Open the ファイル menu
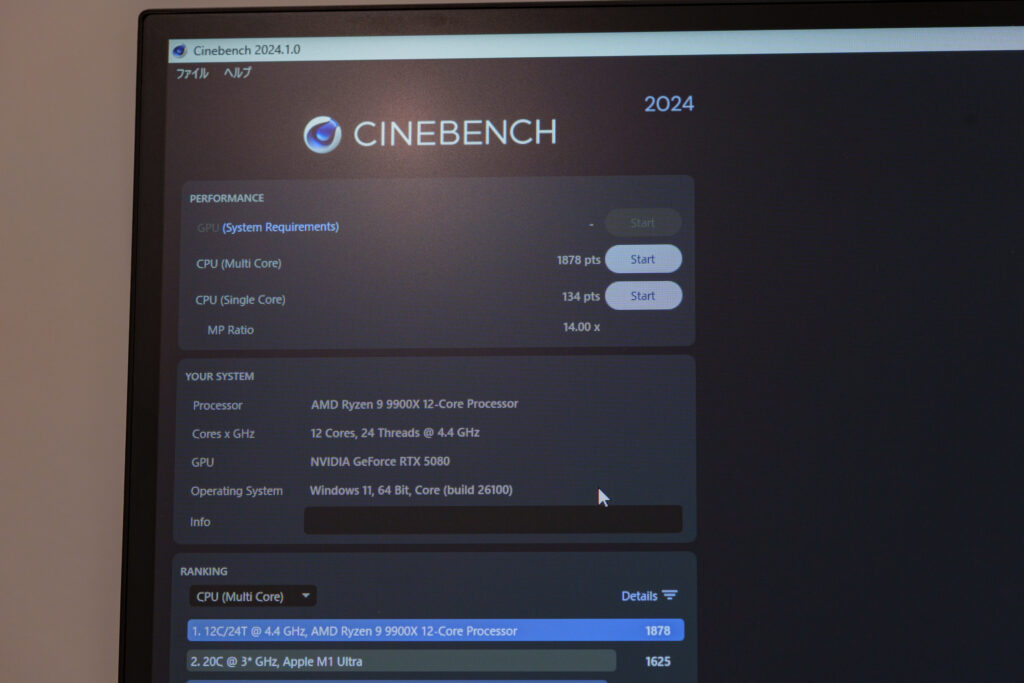Image resolution: width=1024 pixels, height=683 pixels. click(x=192, y=73)
